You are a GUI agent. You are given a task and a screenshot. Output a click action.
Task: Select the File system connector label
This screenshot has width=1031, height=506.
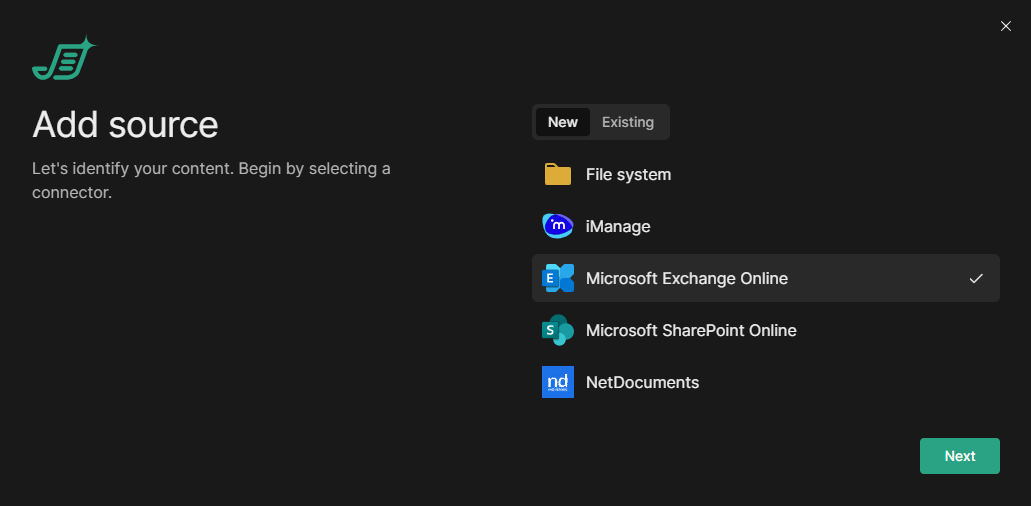pyautogui.click(x=628, y=174)
